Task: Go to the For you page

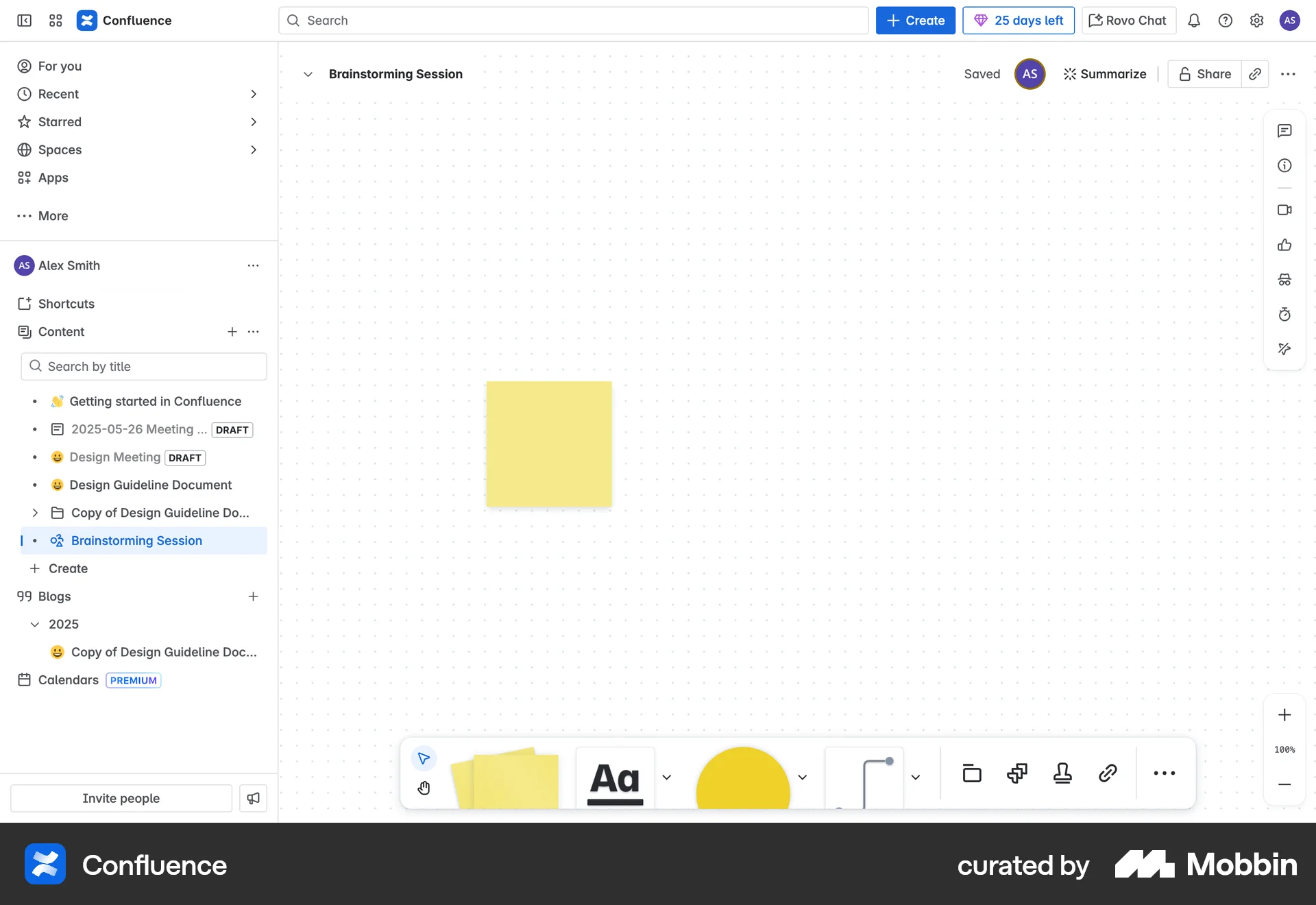Action: point(59,66)
